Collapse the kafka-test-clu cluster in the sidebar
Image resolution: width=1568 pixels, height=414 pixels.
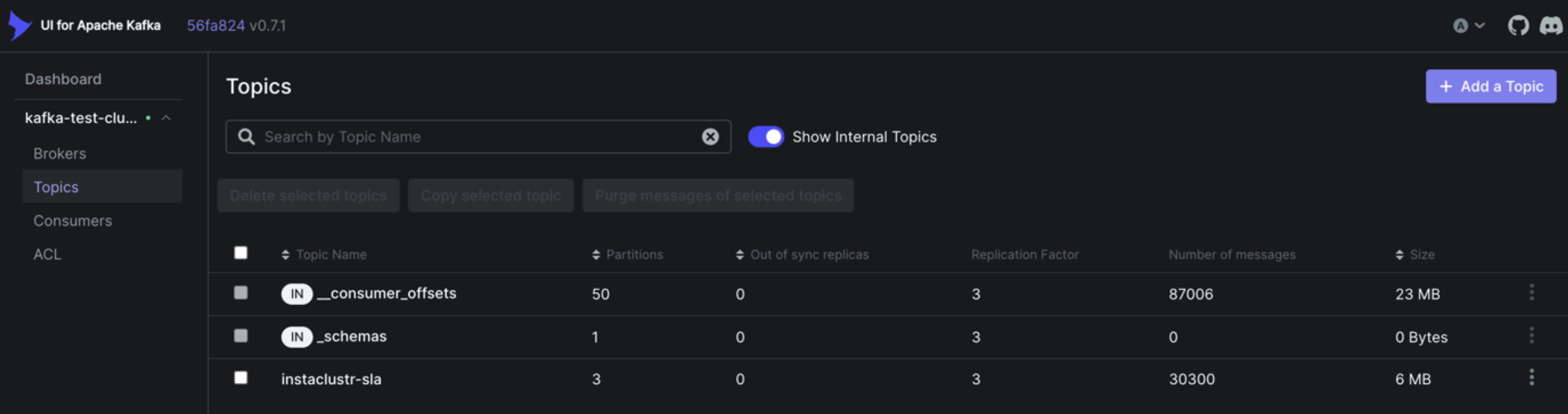(x=167, y=118)
